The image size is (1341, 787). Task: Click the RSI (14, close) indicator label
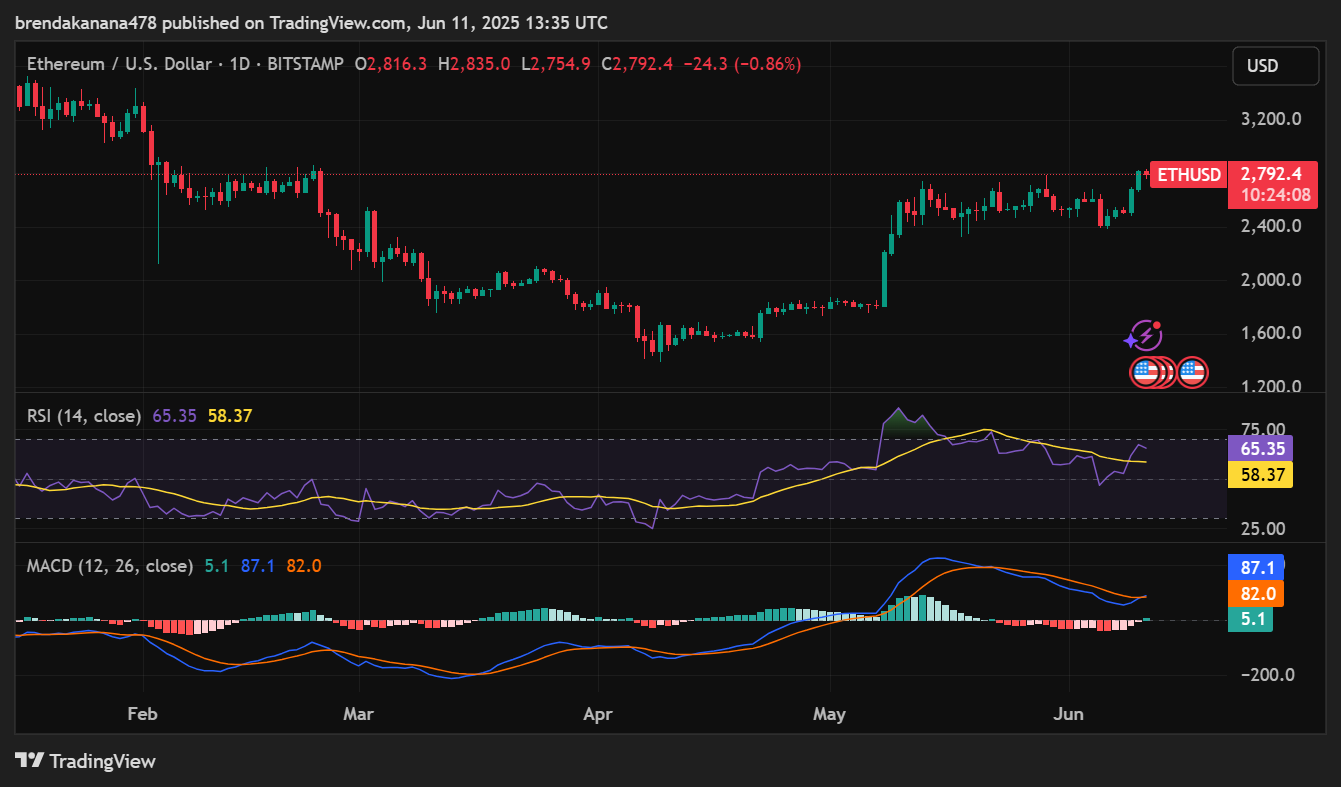(84, 415)
